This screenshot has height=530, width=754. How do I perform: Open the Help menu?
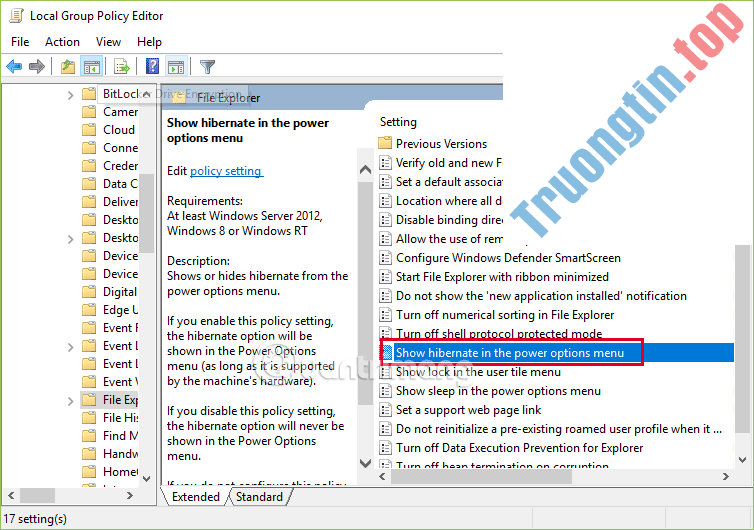(x=149, y=42)
